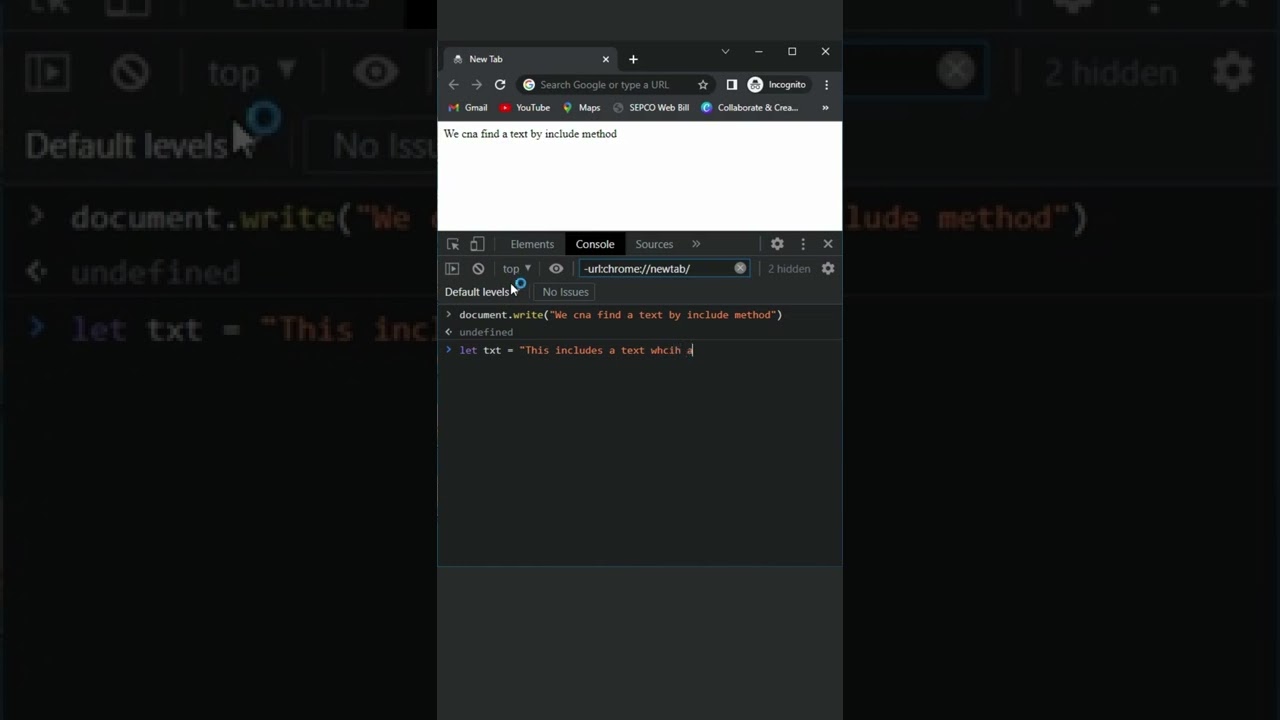Maximize the browser window
Image resolution: width=1280 pixels, height=720 pixels.
point(792,51)
